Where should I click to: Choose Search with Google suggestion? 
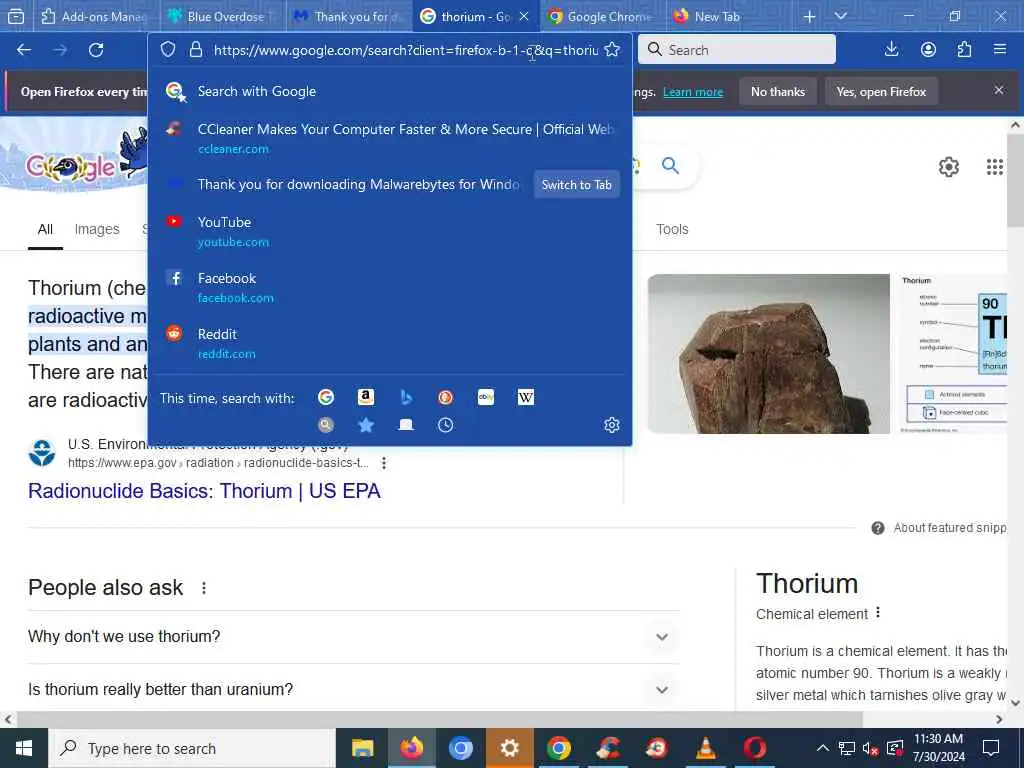pos(390,91)
